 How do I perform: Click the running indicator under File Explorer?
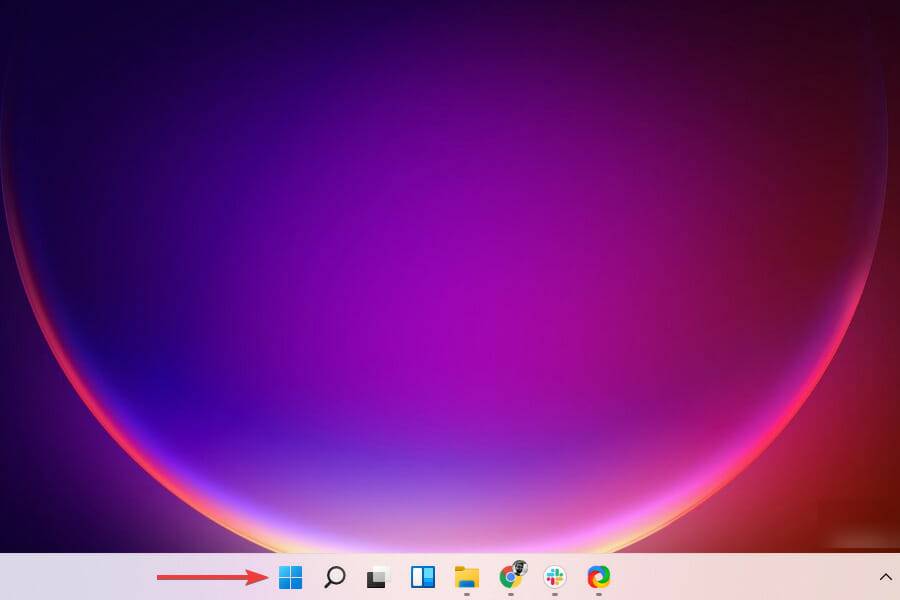point(467,594)
